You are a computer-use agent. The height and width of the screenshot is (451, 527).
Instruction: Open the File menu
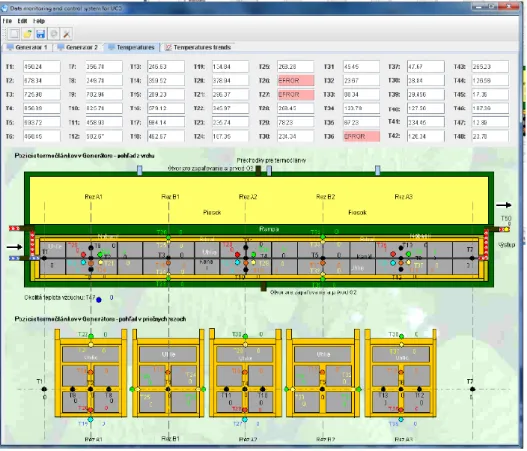(x=7, y=21)
